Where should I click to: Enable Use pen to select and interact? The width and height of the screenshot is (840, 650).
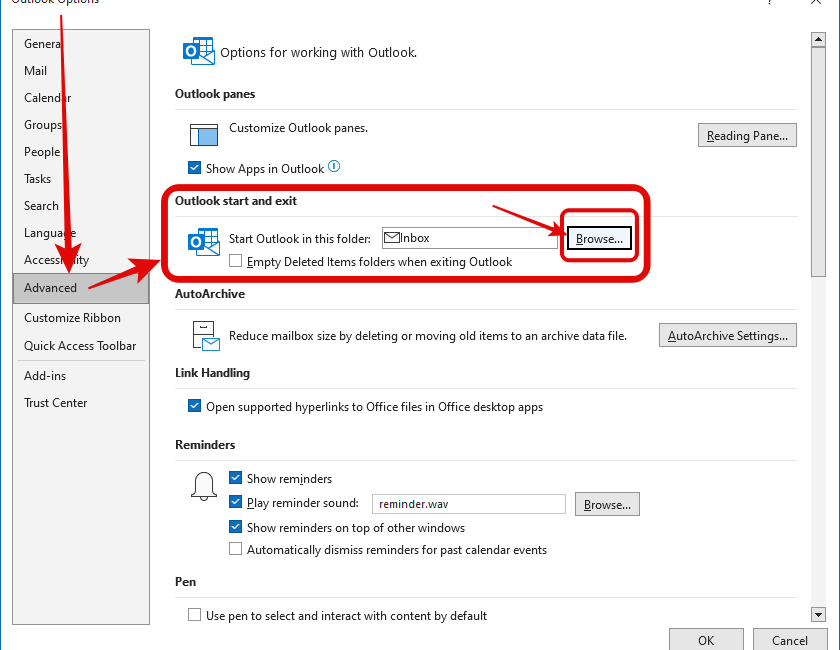(x=194, y=614)
